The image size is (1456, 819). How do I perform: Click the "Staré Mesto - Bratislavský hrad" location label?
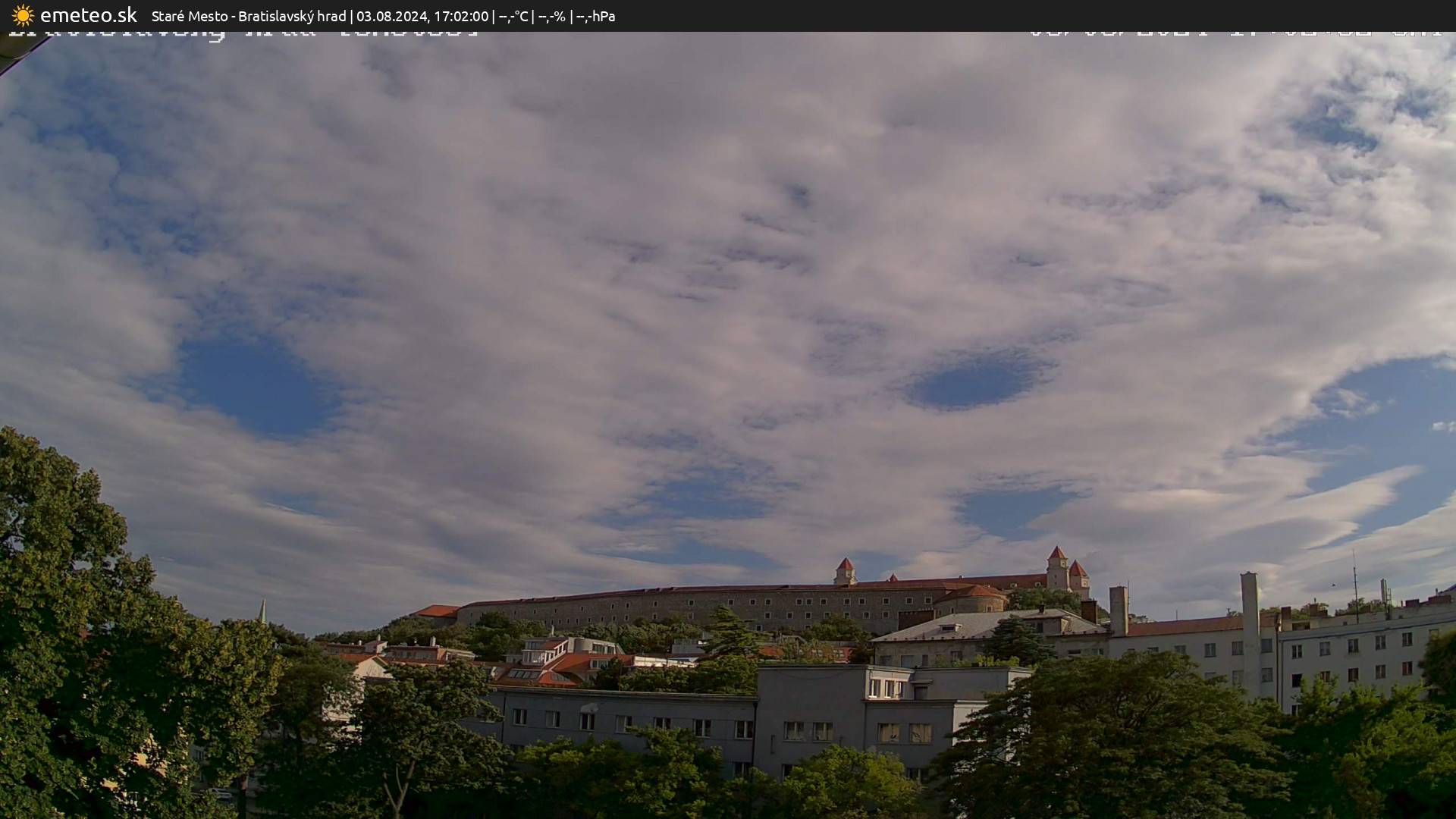pyautogui.click(x=250, y=15)
